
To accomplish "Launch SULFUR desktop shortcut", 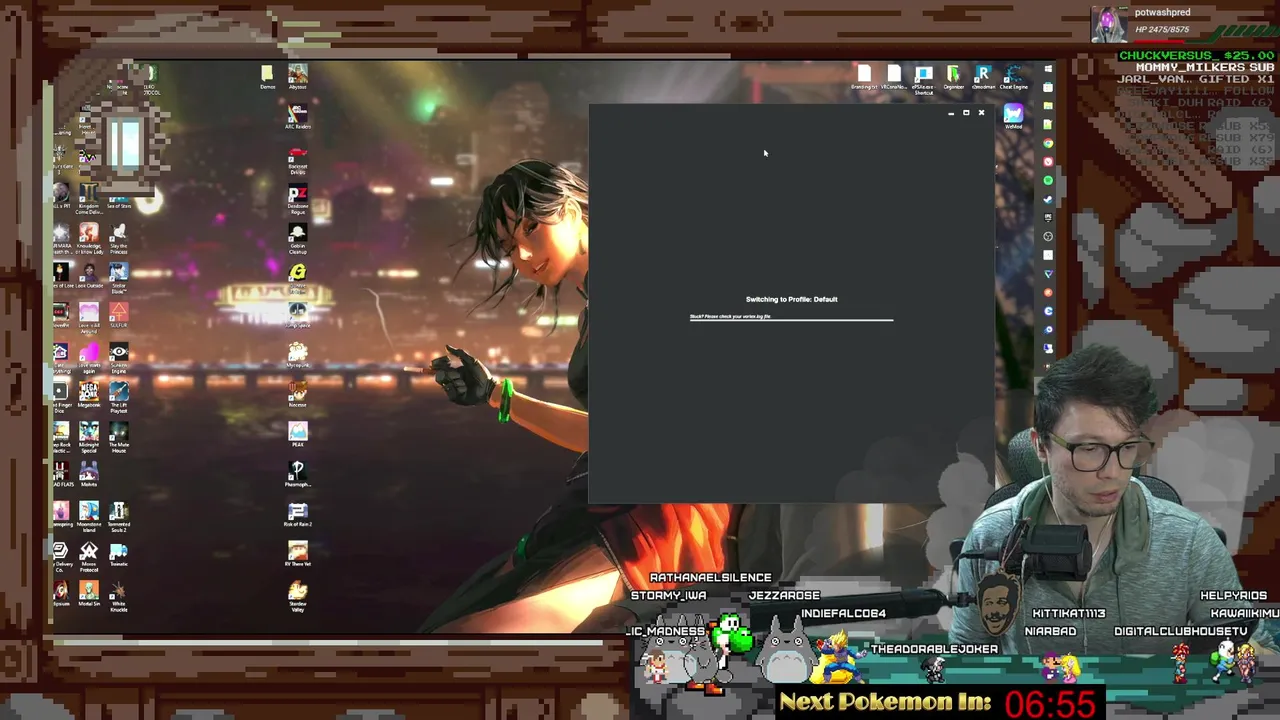I will [119, 315].
